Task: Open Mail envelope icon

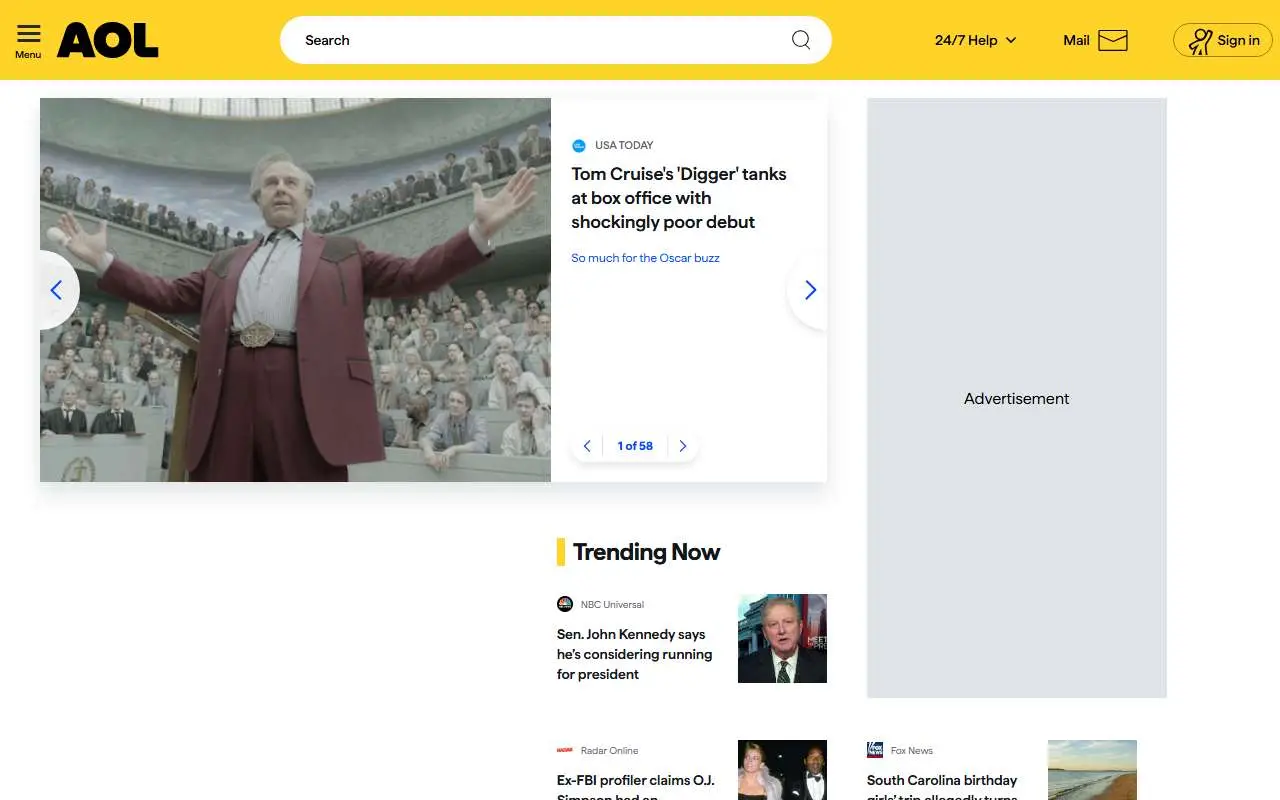Action: click(x=1113, y=40)
